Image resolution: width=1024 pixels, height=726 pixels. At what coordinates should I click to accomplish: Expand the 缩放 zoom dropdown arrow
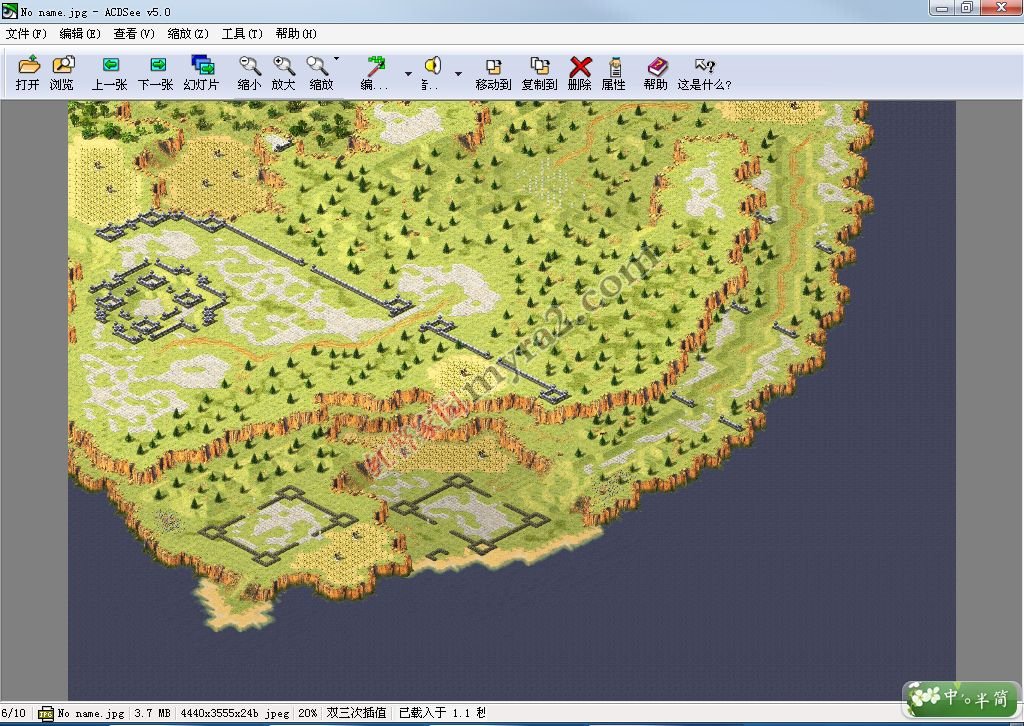[x=336, y=59]
